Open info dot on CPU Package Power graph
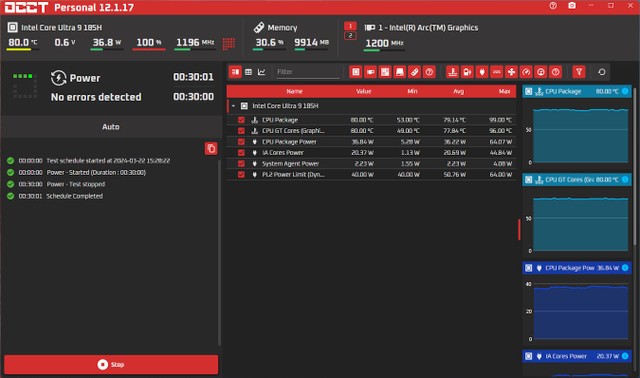Viewport: 640px width, 378px height. tap(625, 268)
